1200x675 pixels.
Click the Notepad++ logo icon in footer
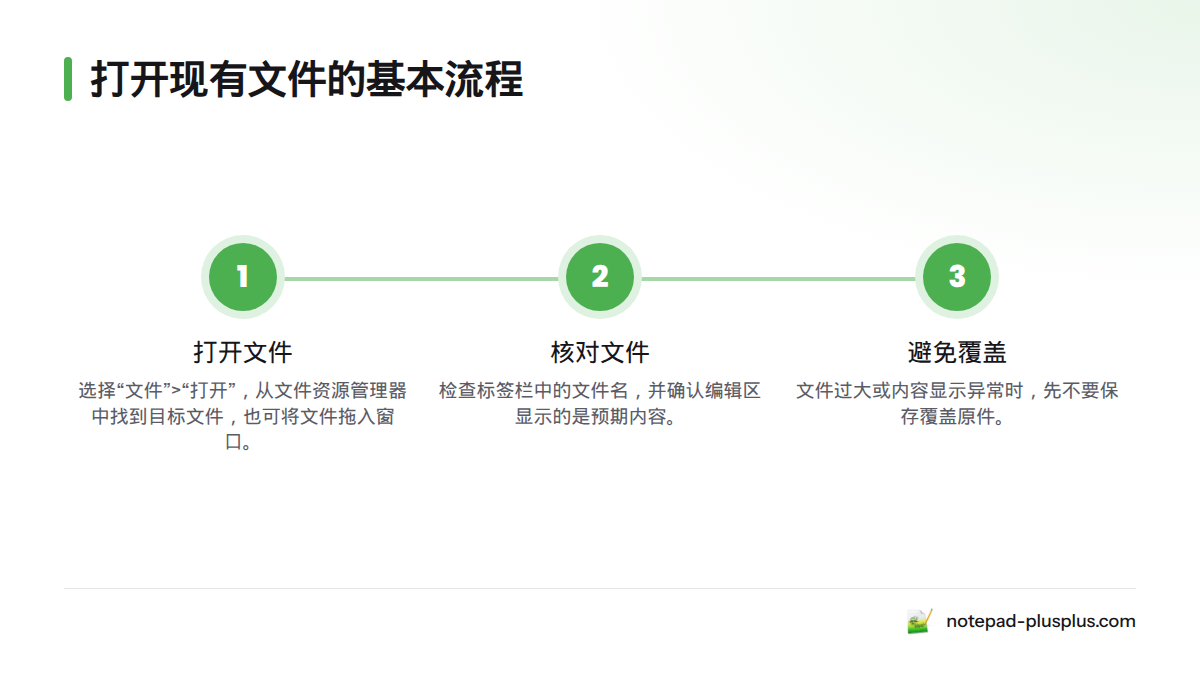pyautogui.click(x=920, y=621)
